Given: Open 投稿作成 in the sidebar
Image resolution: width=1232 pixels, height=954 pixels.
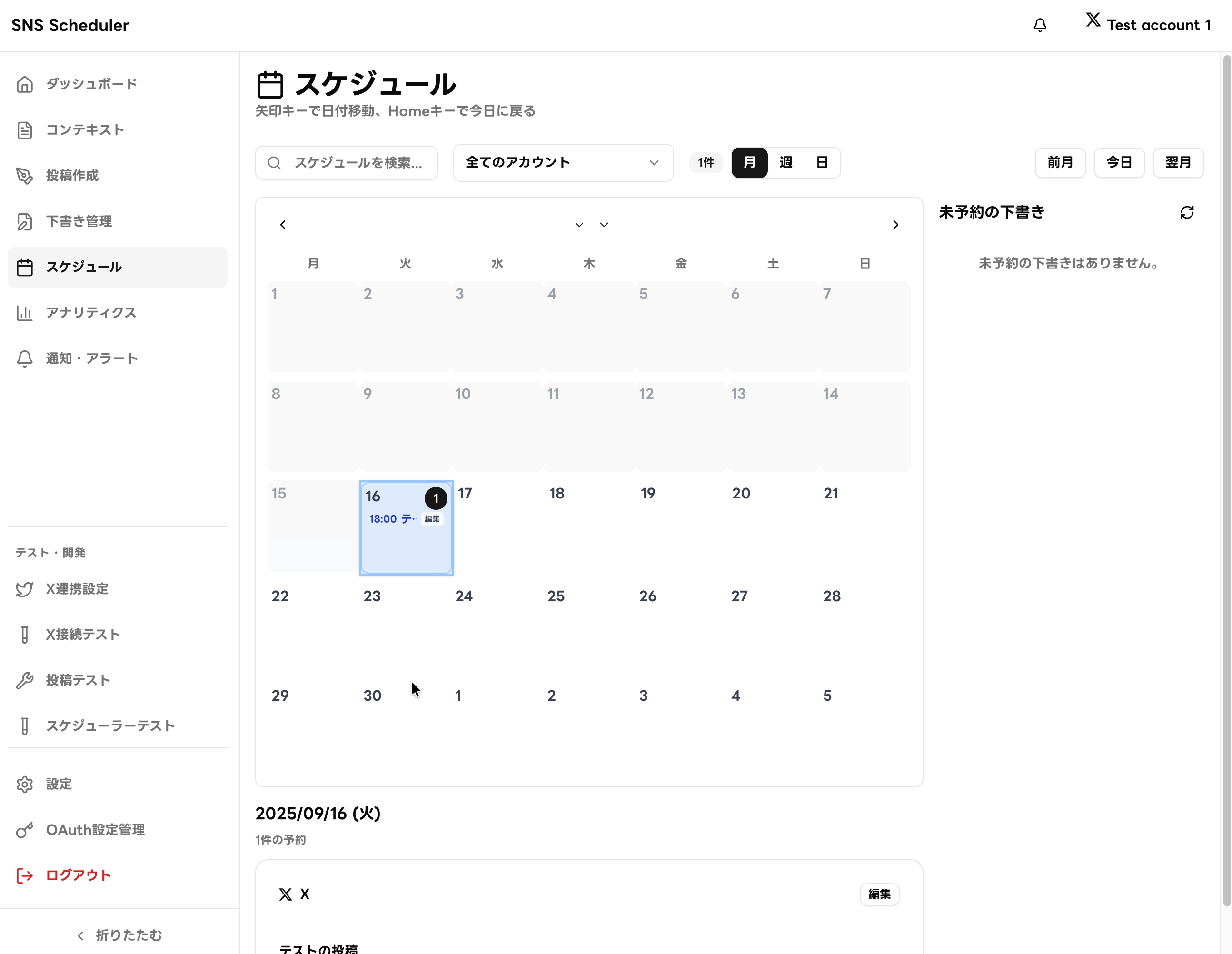Looking at the screenshot, I should 72,176.
